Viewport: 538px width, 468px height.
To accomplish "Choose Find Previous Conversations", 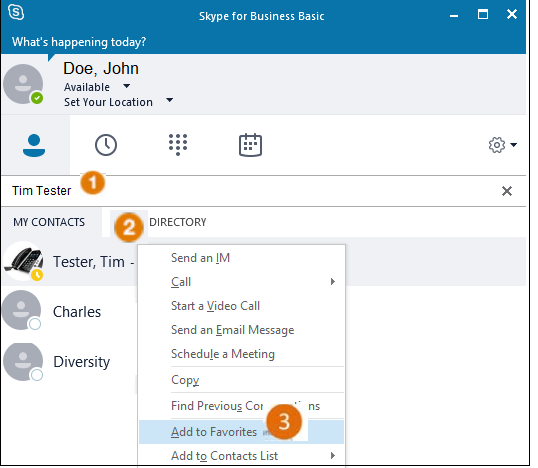I will (x=242, y=406).
